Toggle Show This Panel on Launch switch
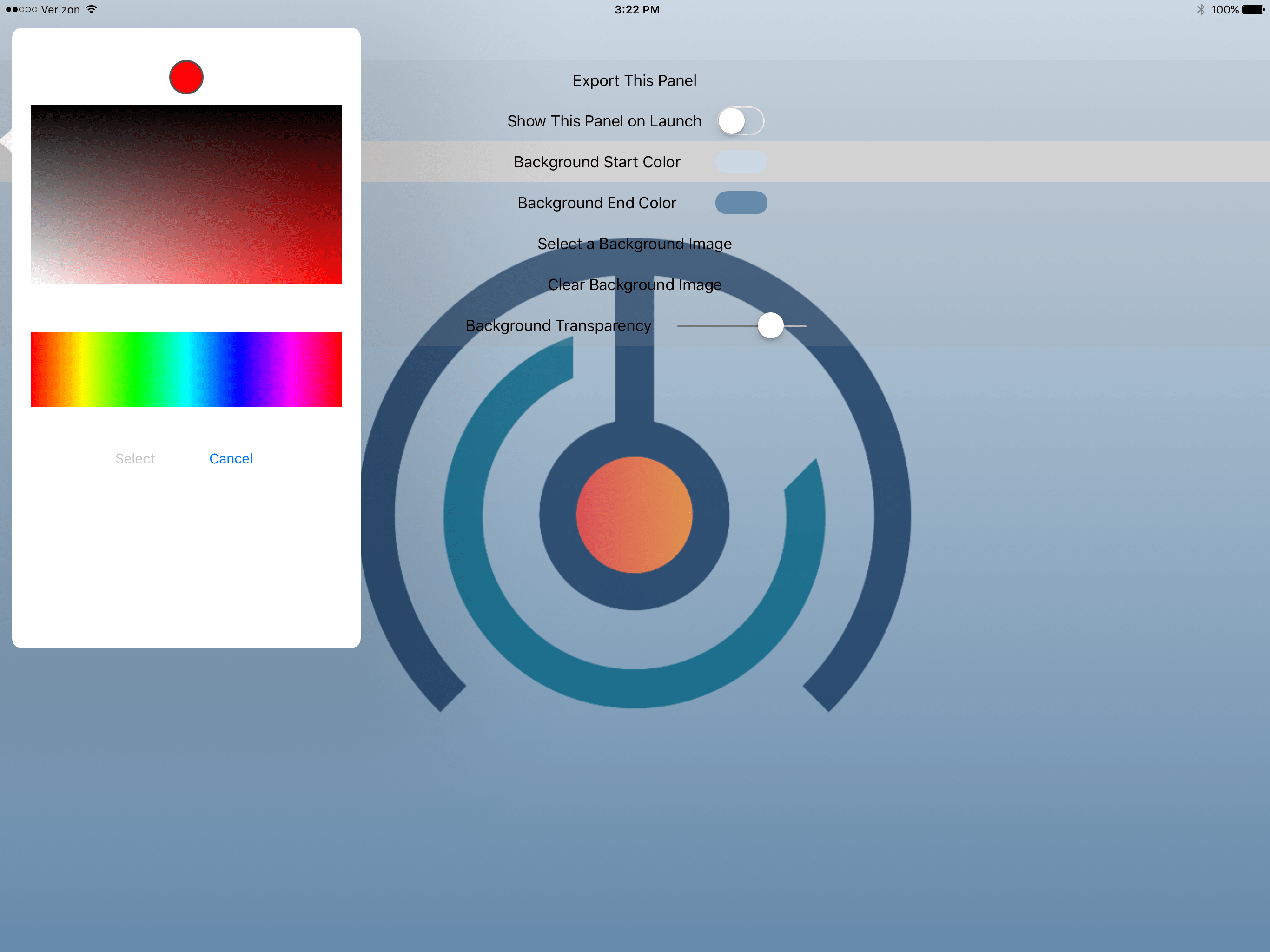Screen dimensions: 1270x952 tap(740, 121)
